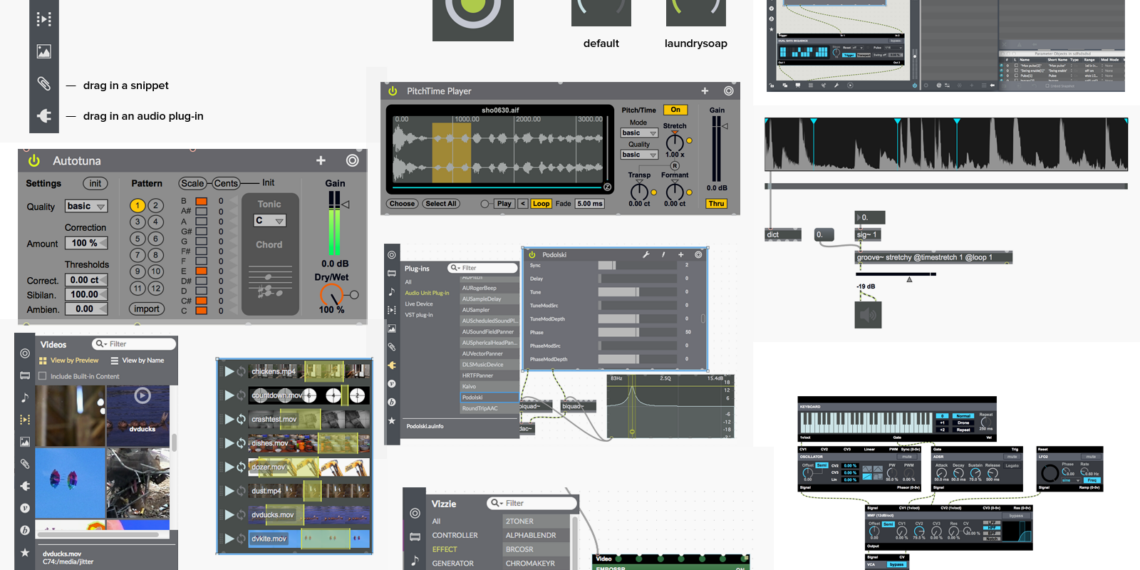
Task: Click the Choose button in PitchTime Player
Action: (402, 204)
